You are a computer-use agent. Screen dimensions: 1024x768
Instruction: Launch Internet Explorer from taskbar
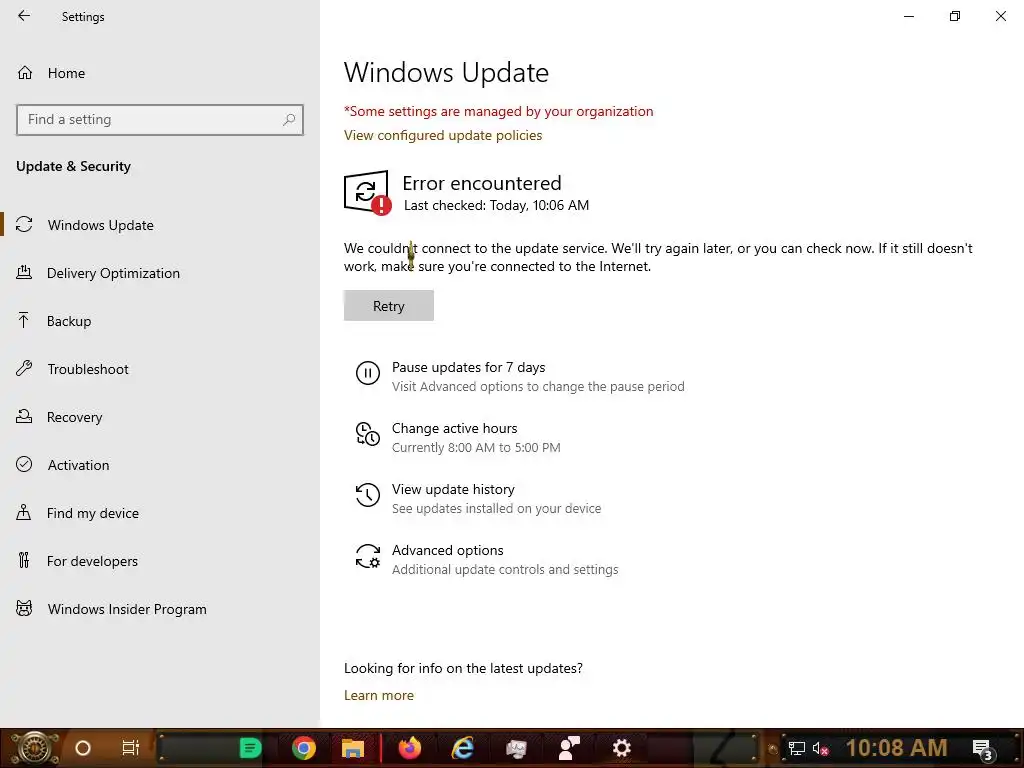point(463,748)
